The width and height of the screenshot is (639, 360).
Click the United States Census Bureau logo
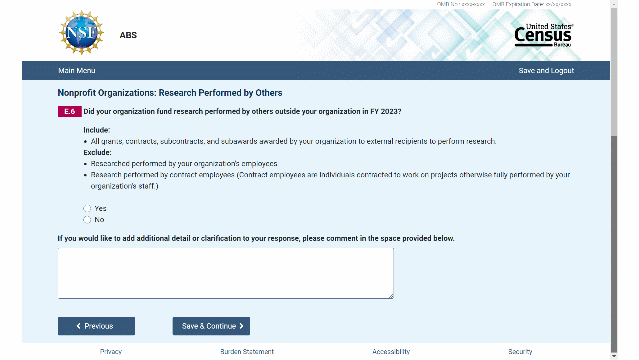pos(544,35)
